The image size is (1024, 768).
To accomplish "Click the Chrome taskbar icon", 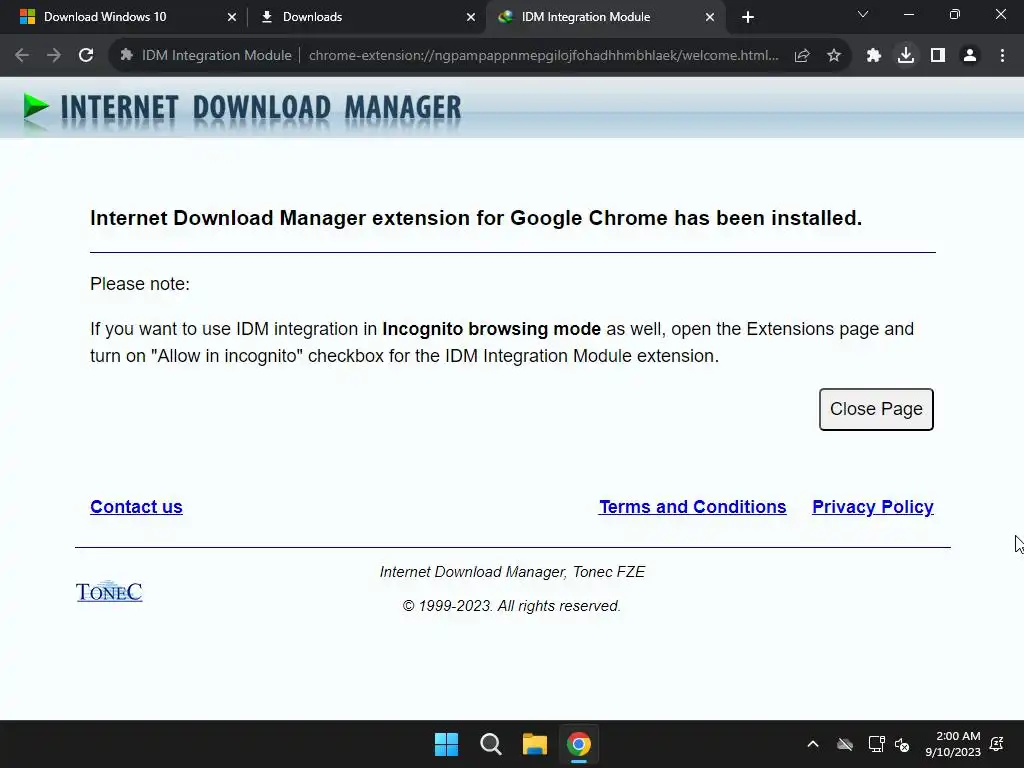I will pos(579,744).
